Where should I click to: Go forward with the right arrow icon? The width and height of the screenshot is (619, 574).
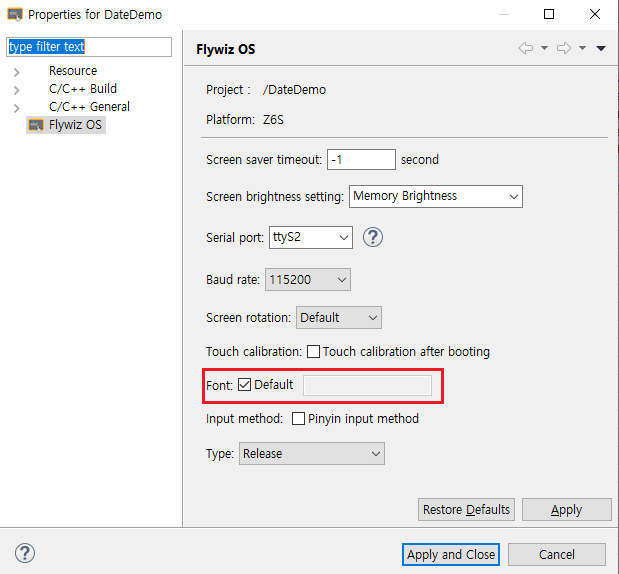click(x=564, y=48)
